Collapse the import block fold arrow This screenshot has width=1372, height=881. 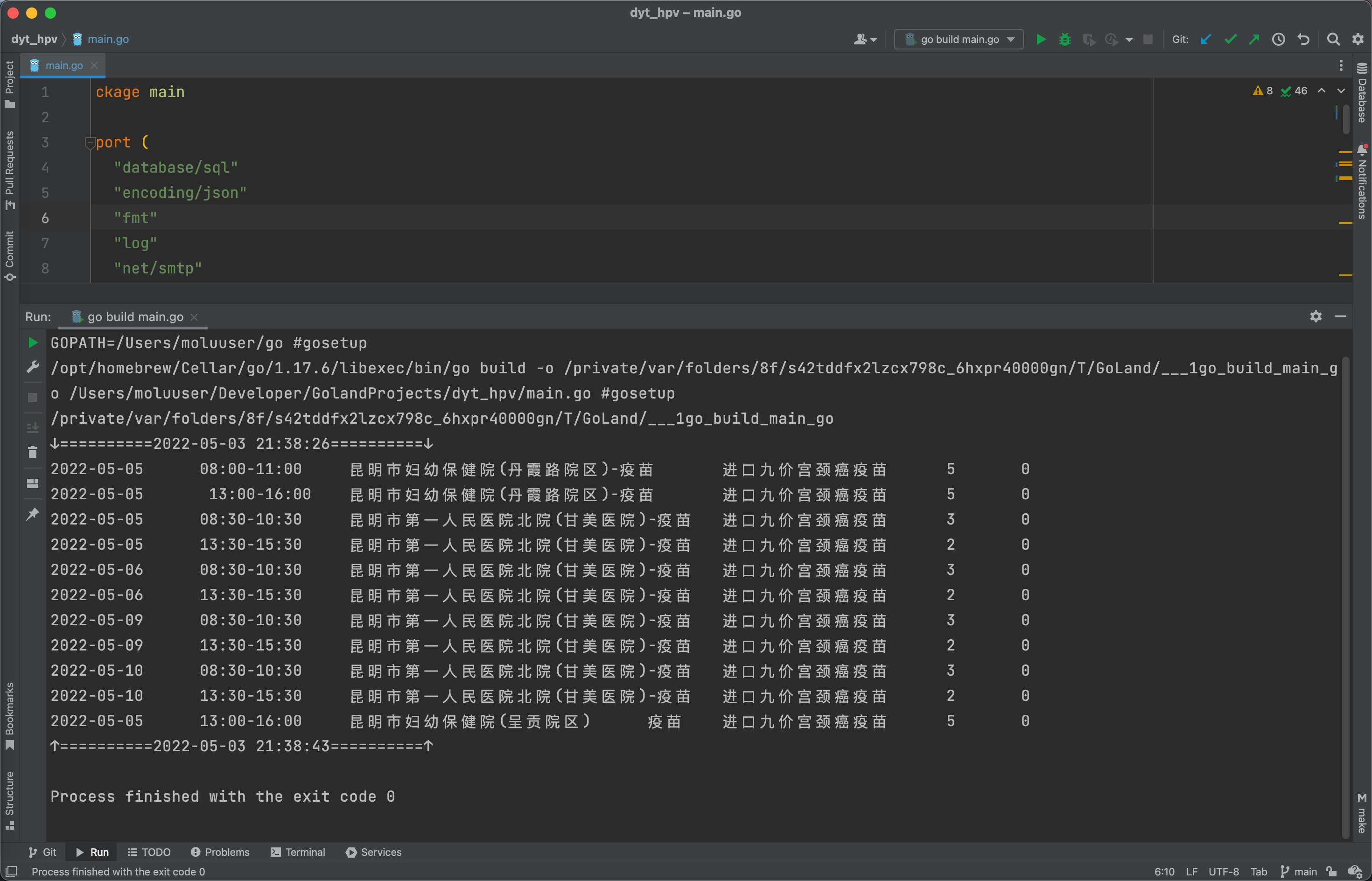[x=91, y=142]
